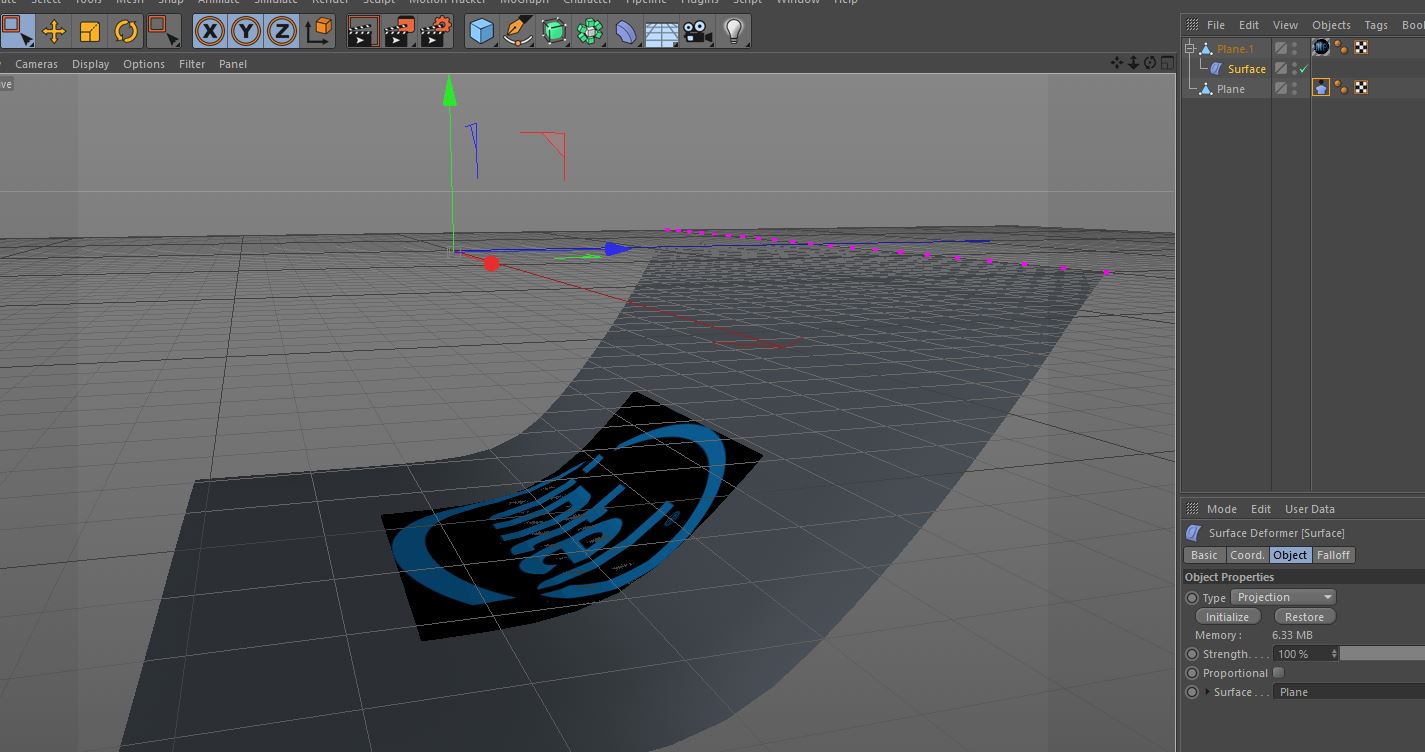Viewport: 1425px width, 752px height.
Task: Toggle the coordinate system icon
Action: tap(318, 31)
